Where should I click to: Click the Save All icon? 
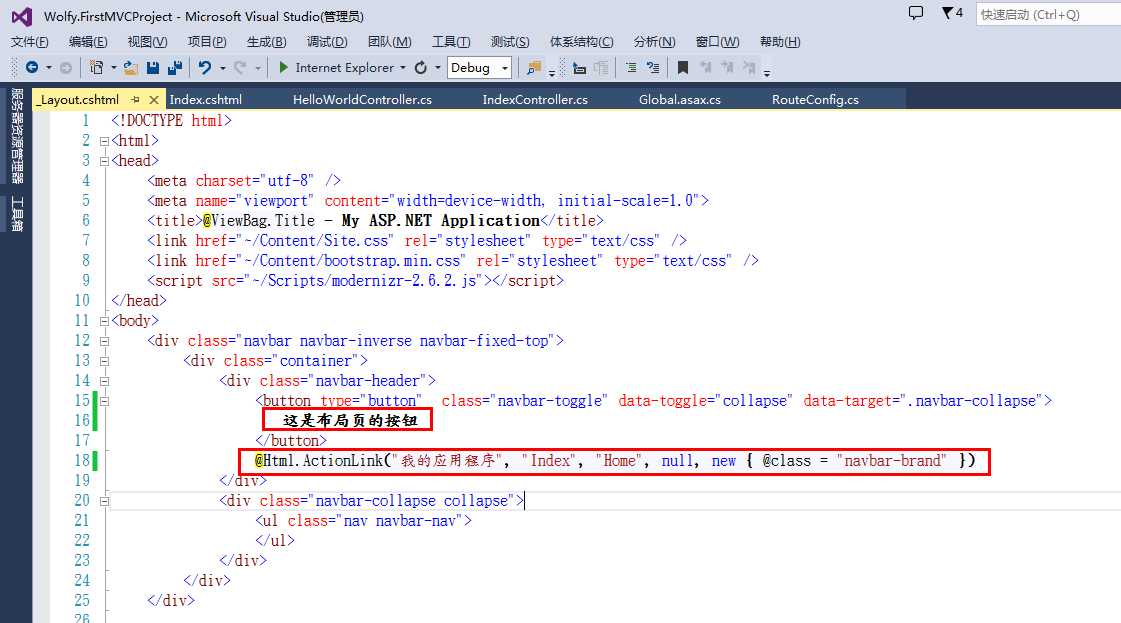(174, 67)
